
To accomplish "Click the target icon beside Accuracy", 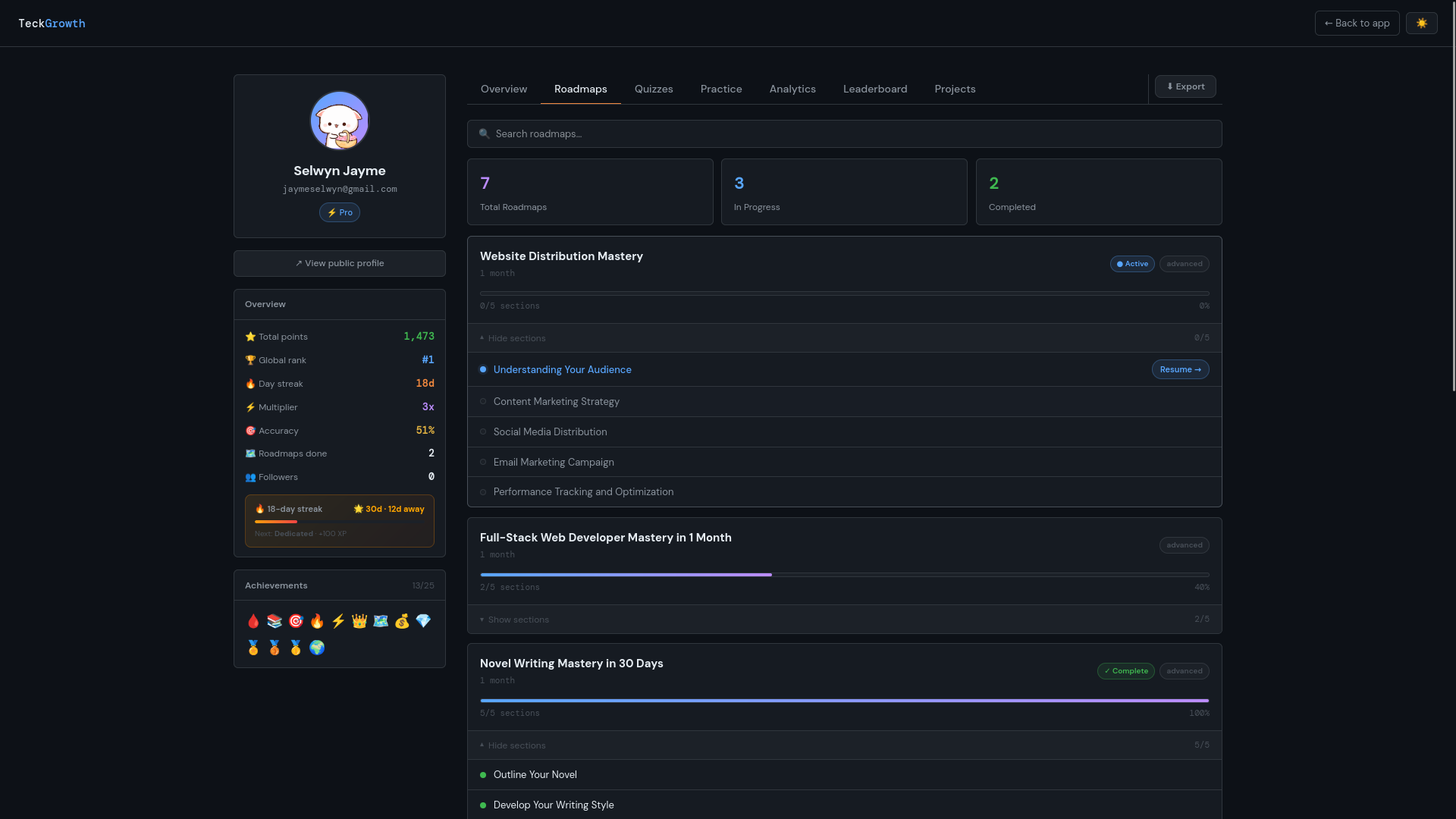I will click(x=250, y=431).
